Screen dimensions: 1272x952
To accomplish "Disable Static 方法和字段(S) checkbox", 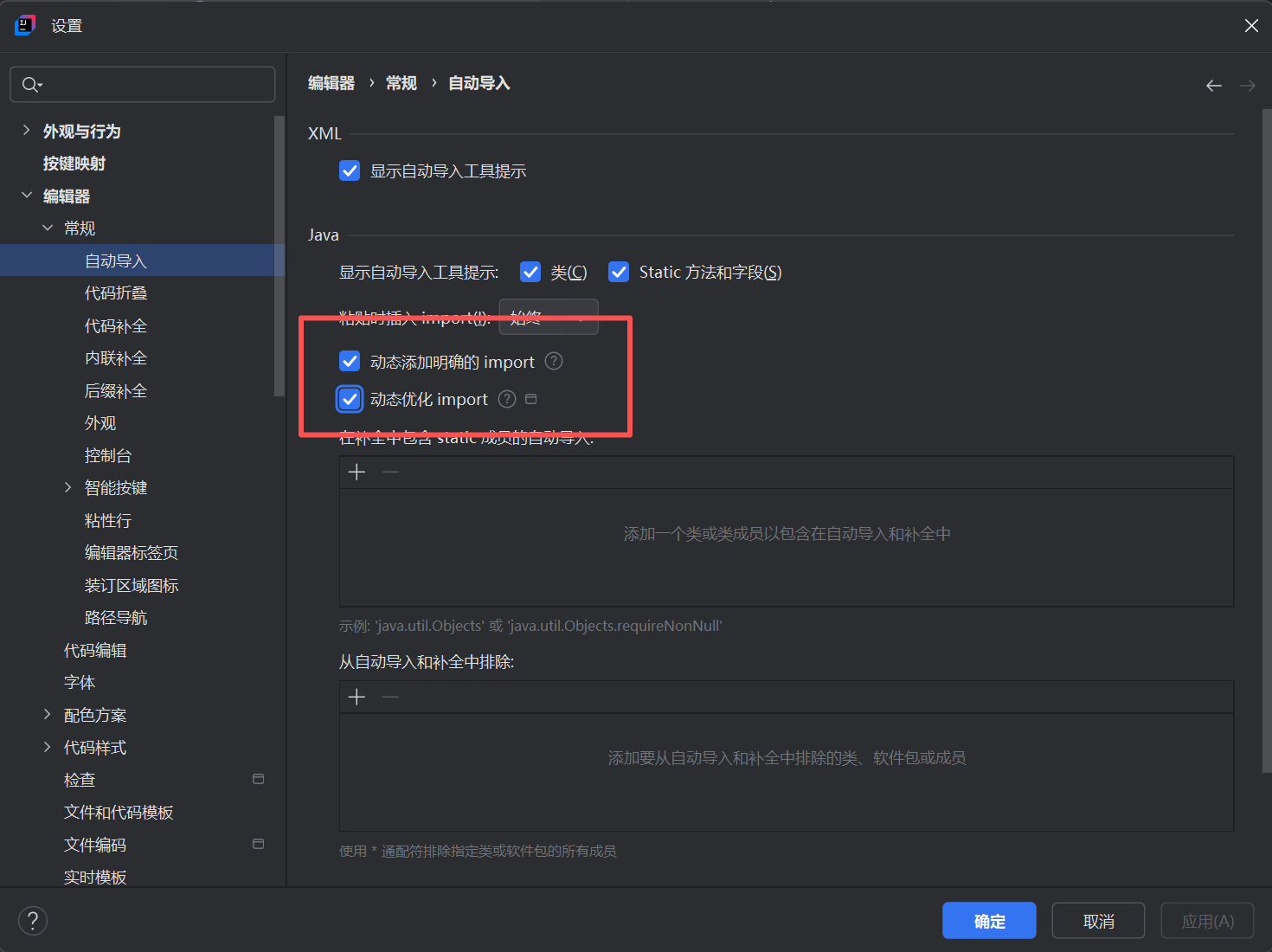I will click(x=619, y=272).
